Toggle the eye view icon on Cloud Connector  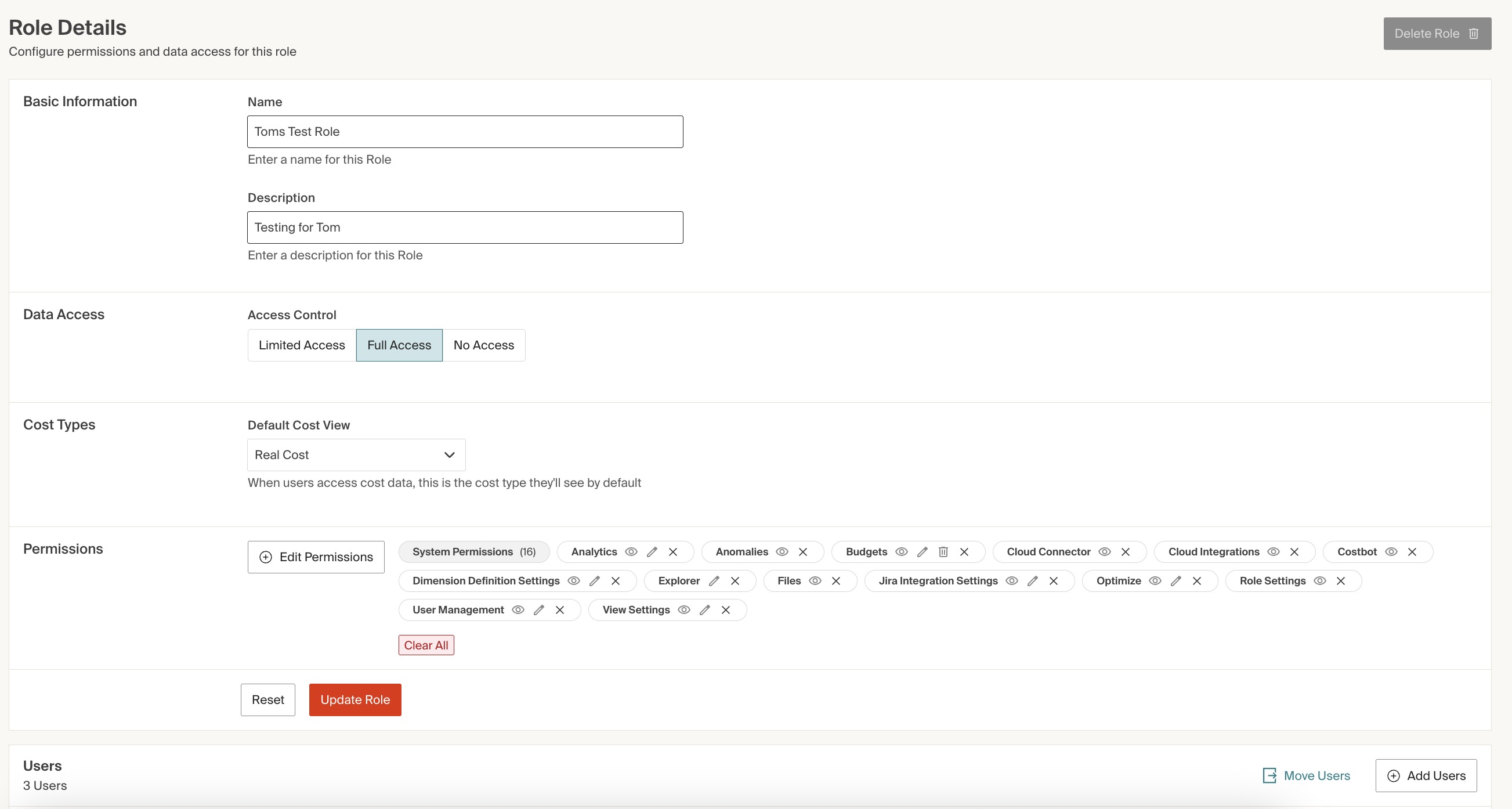(x=1104, y=552)
